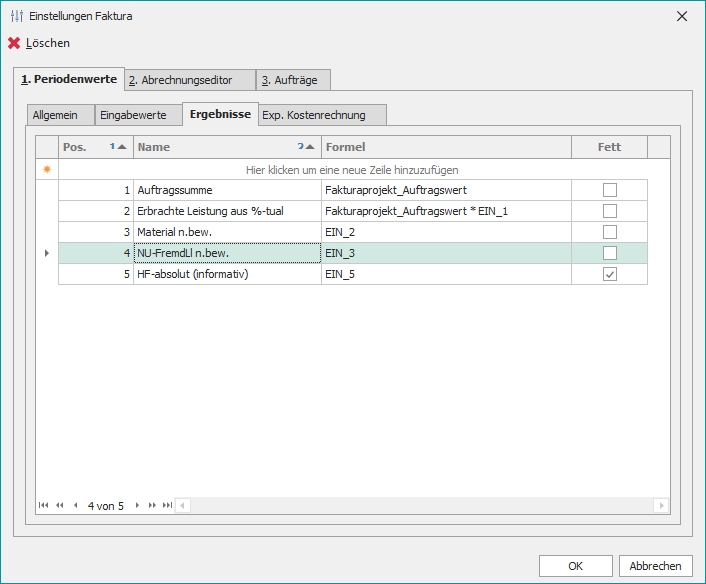The height and width of the screenshot is (584, 706).
Task: Go to previous record in navigator
Action: point(75,506)
